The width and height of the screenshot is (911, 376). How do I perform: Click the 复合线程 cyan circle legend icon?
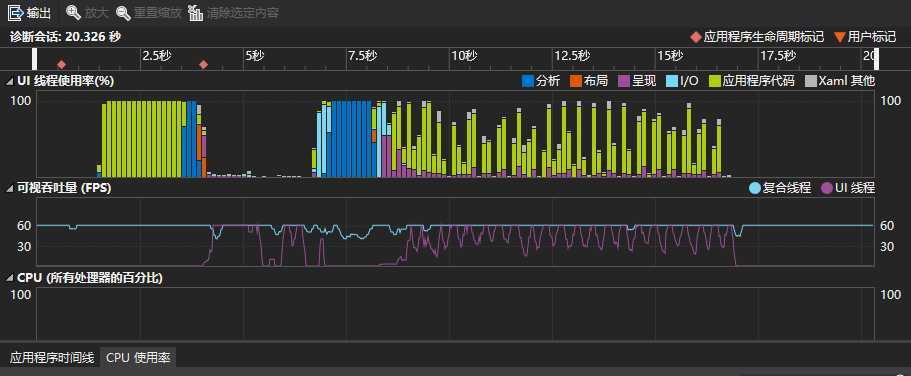coord(755,188)
